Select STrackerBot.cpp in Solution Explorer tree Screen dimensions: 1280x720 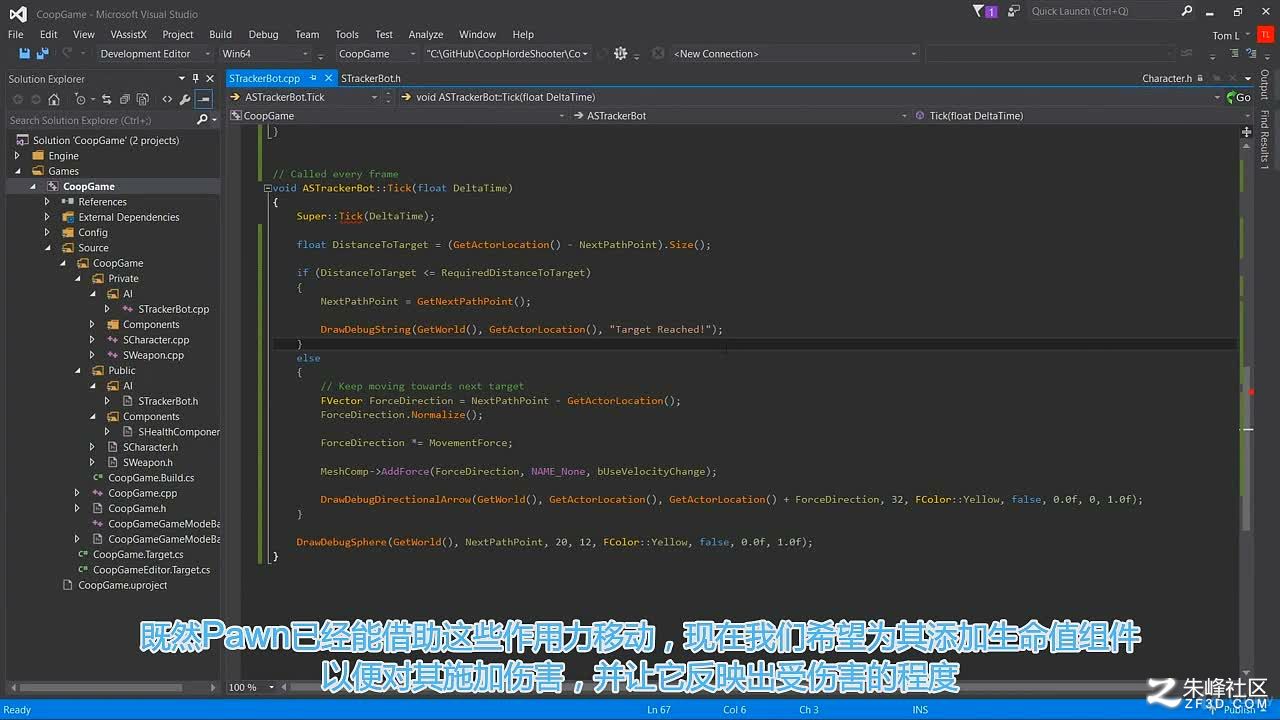click(x=173, y=309)
